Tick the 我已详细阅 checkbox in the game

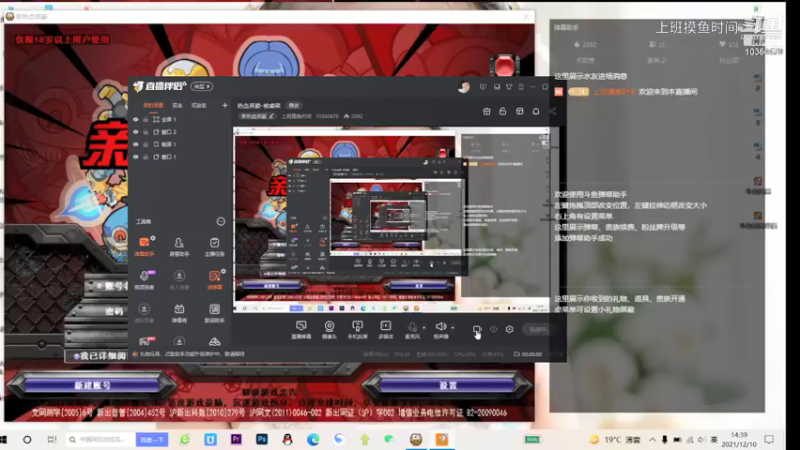[x=77, y=356]
